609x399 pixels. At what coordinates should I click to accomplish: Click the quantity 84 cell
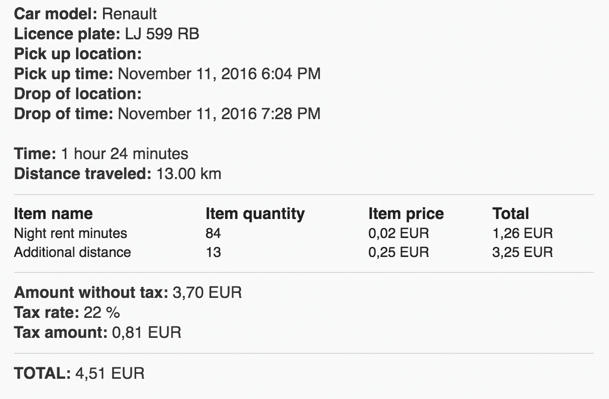click(213, 233)
